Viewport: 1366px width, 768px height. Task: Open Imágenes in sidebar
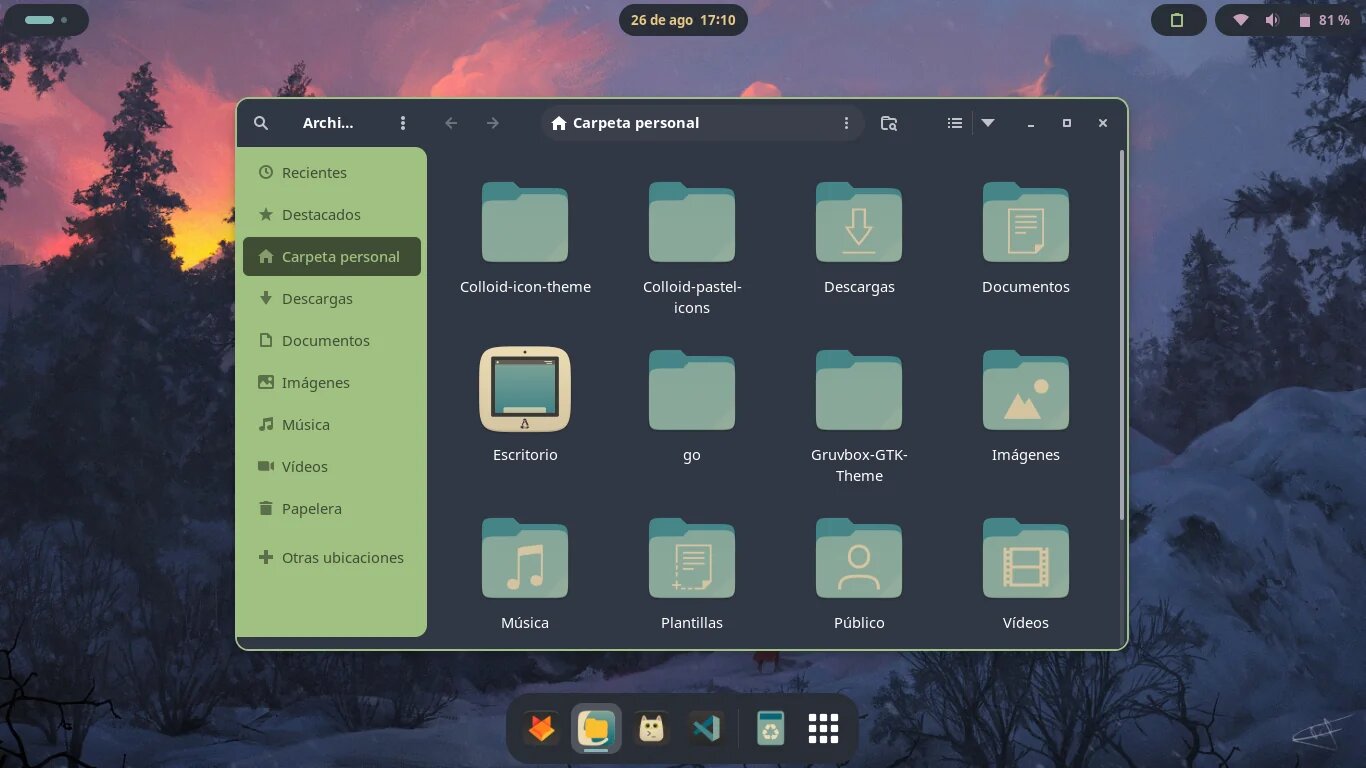pyautogui.click(x=332, y=383)
